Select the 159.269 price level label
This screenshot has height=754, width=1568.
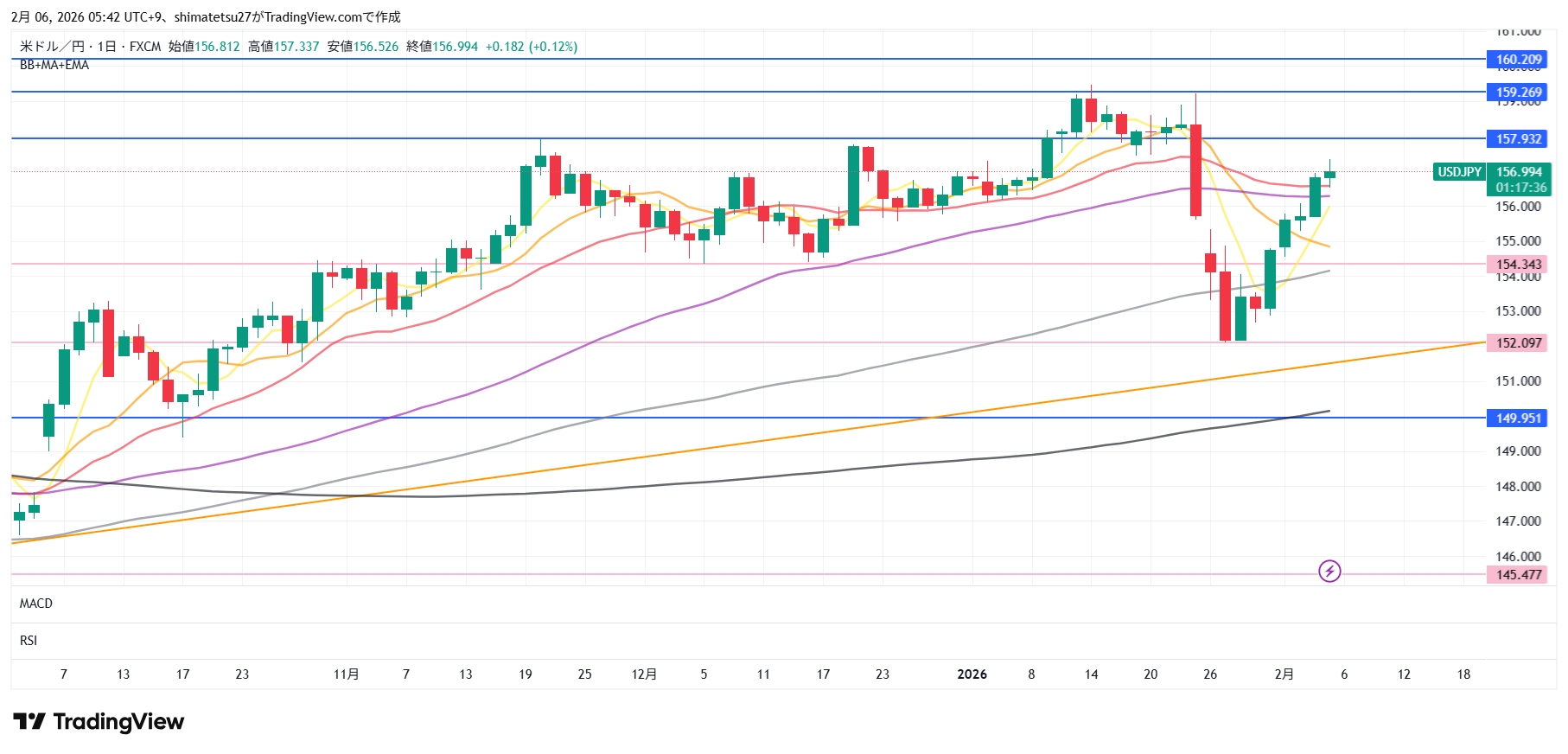click(x=1518, y=93)
